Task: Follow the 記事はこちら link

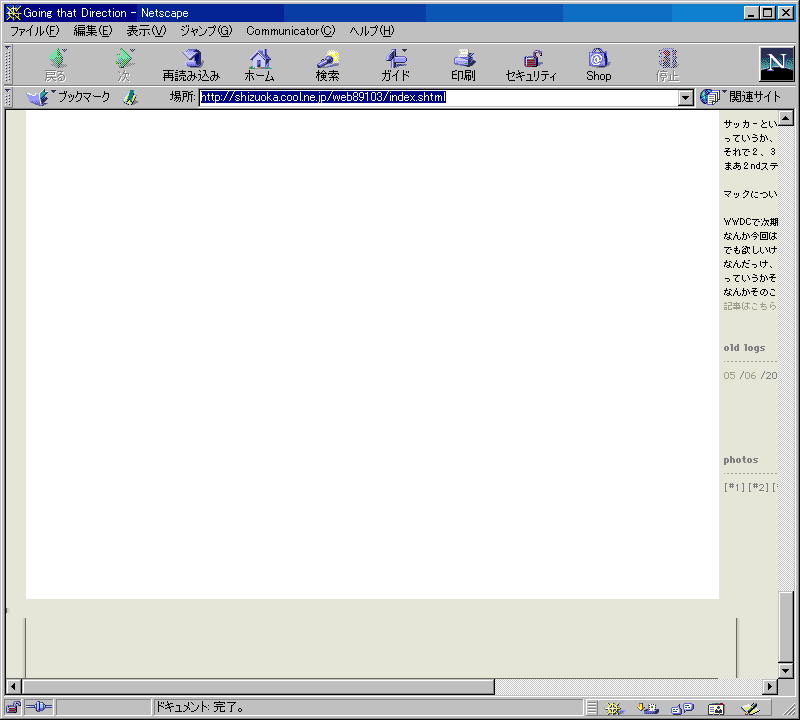Action: coord(750,306)
